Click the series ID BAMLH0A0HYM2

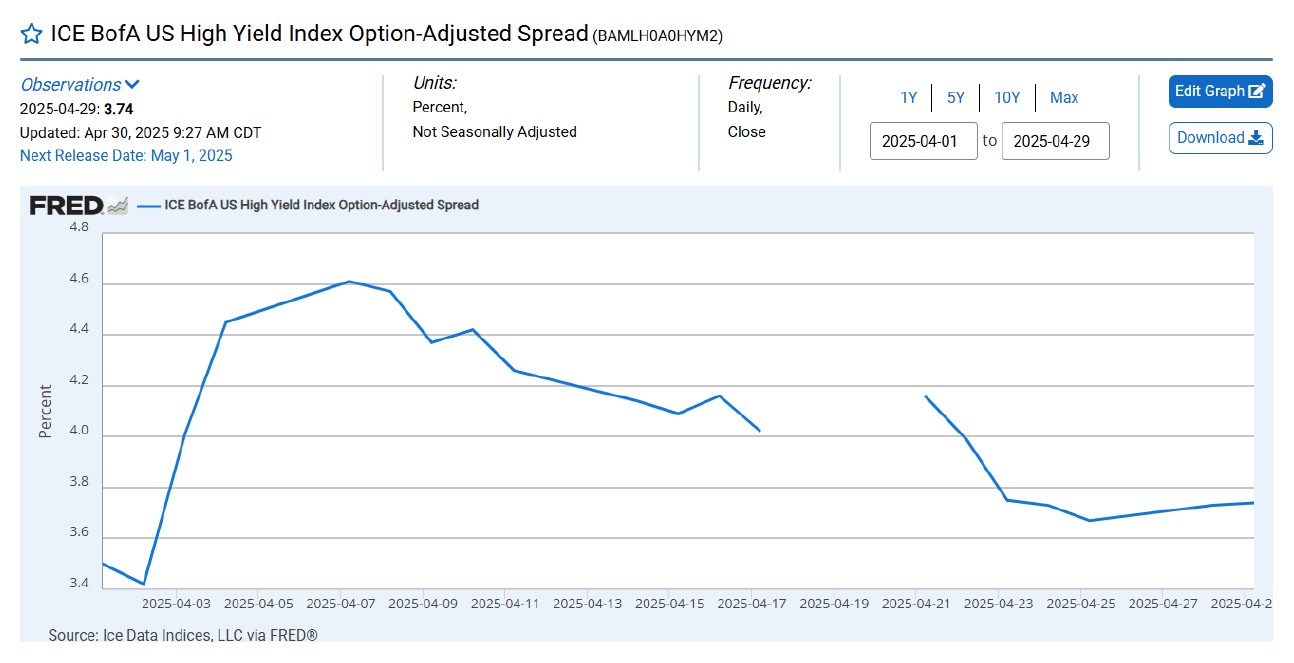(x=657, y=36)
